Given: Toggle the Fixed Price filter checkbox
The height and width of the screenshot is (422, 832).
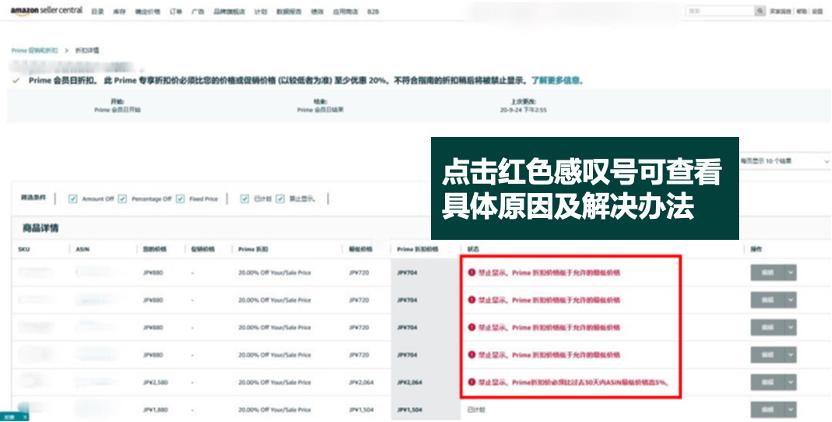Looking at the screenshot, I should pyautogui.click(x=180, y=198).
